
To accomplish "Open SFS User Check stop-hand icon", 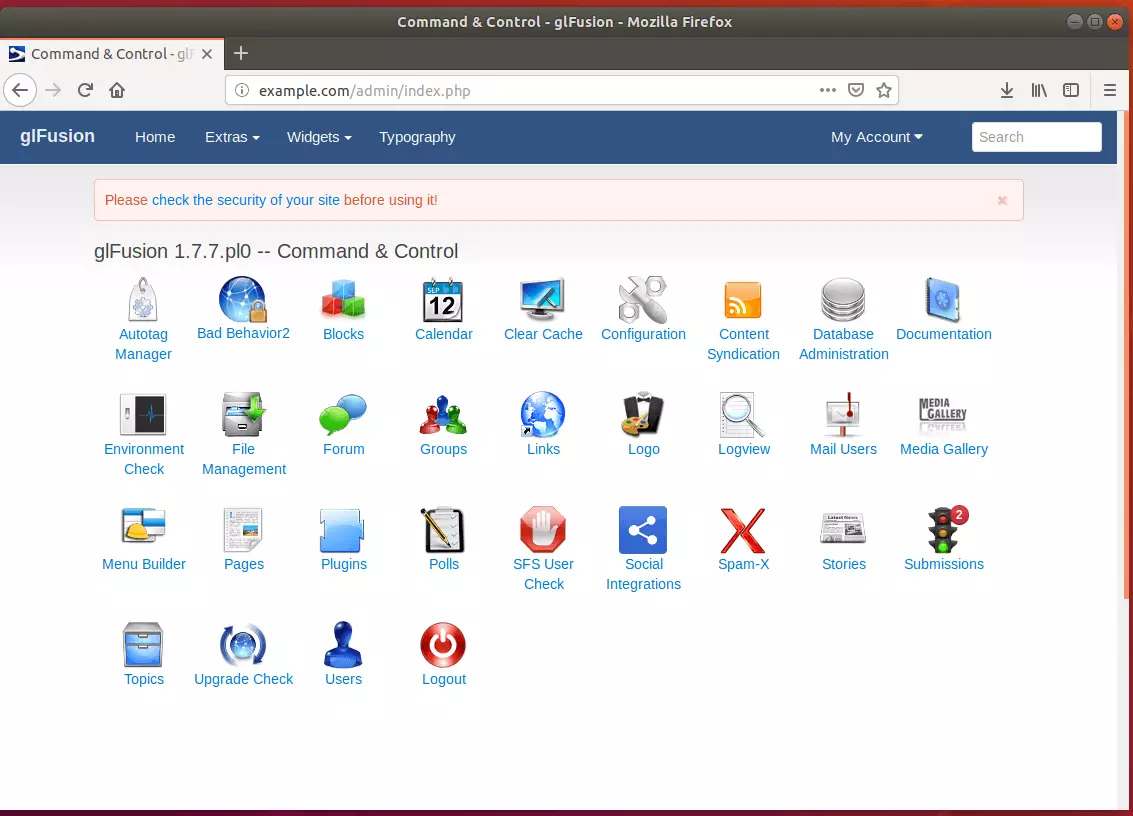I will pos(543,529).
